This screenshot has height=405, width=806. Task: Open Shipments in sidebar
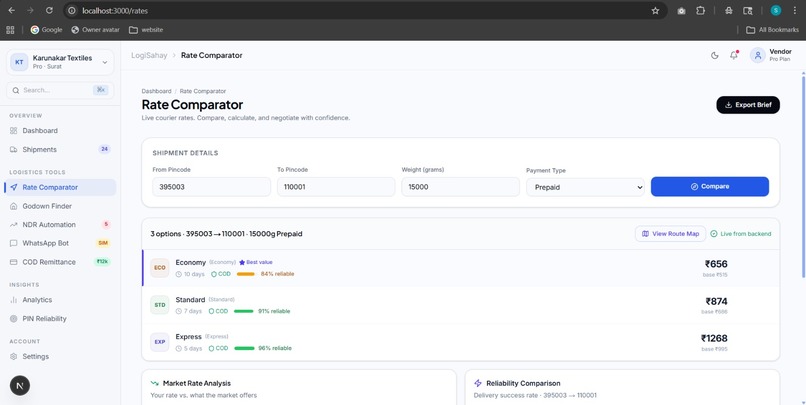tap(60, 150)
